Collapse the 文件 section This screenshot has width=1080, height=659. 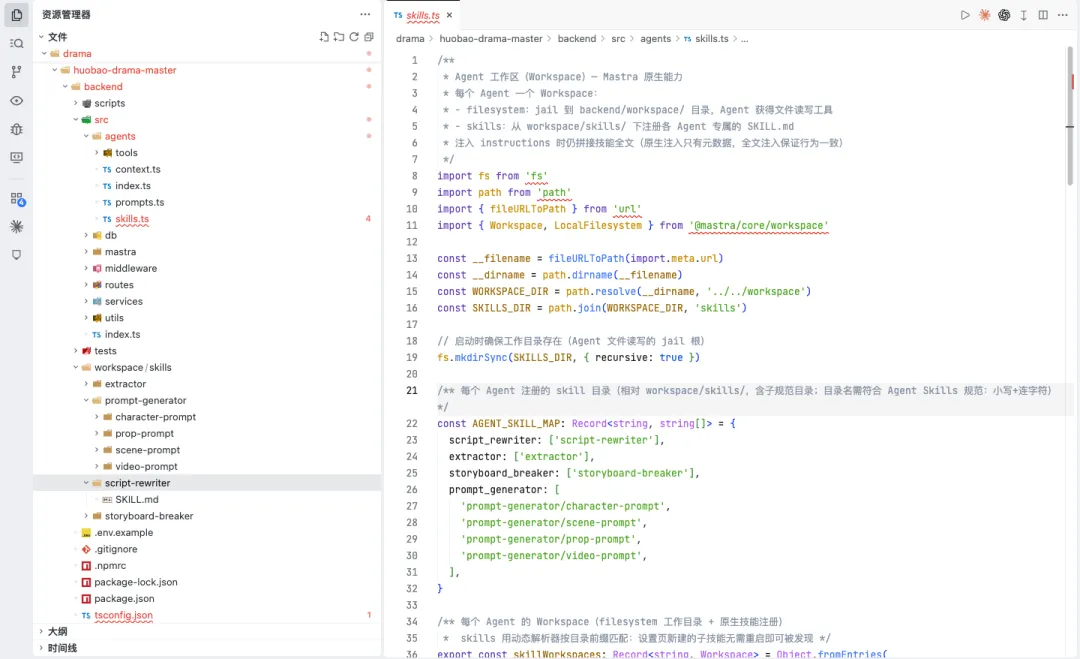[41, 36]
